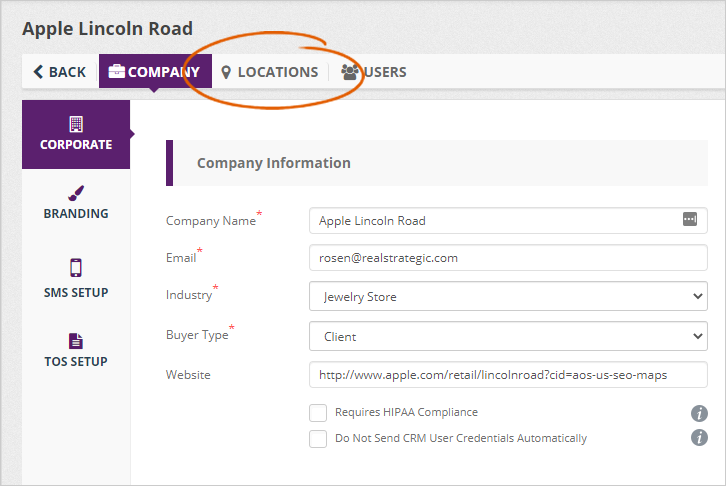The height and width of the screenshot is (486, 726).
Task: Open Branding paintbrush icon in sidebar
Action: [x=76, y=193]
